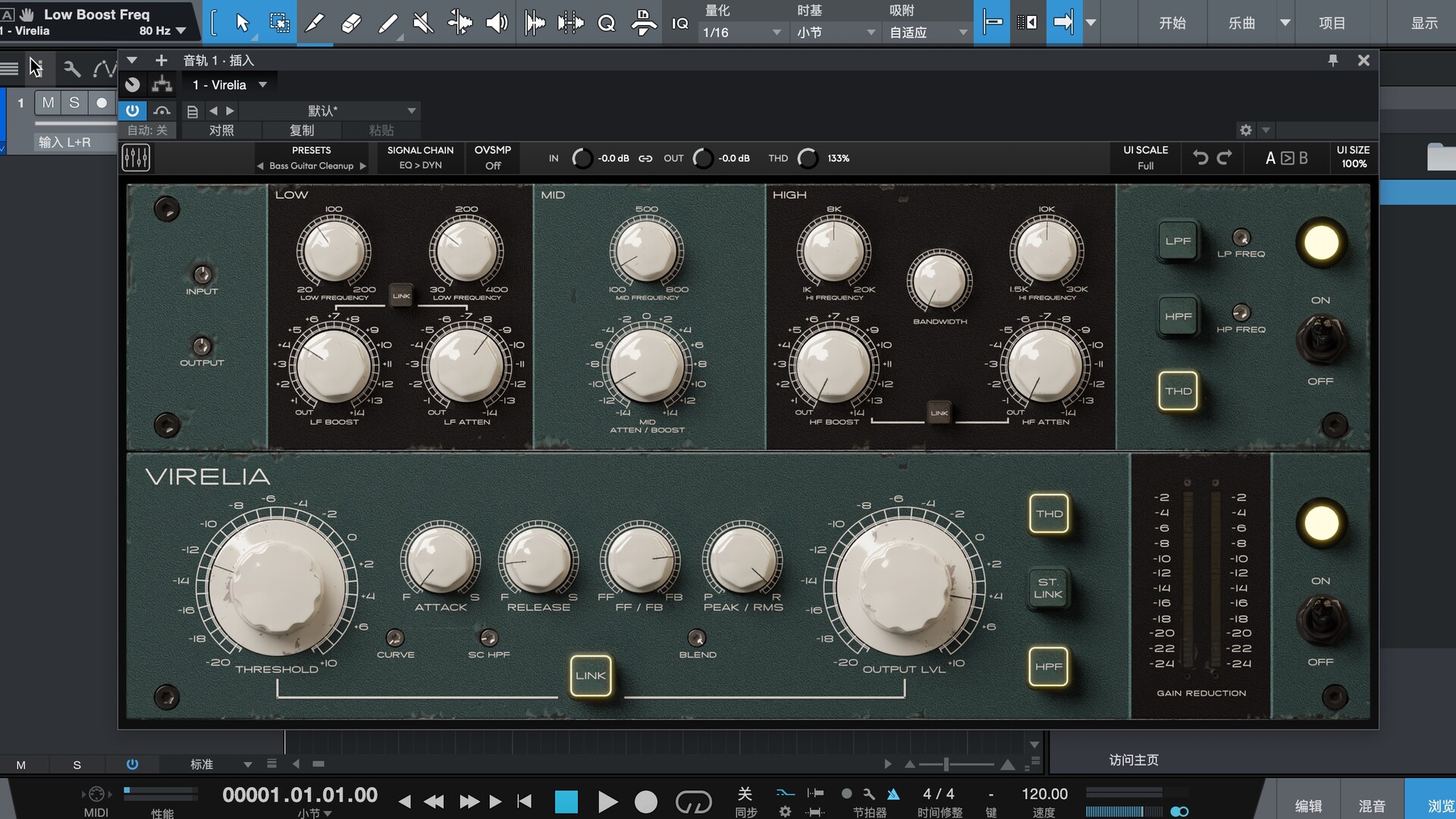
Task: Mute track 1 with M button
Action: [x=48, y=102]
